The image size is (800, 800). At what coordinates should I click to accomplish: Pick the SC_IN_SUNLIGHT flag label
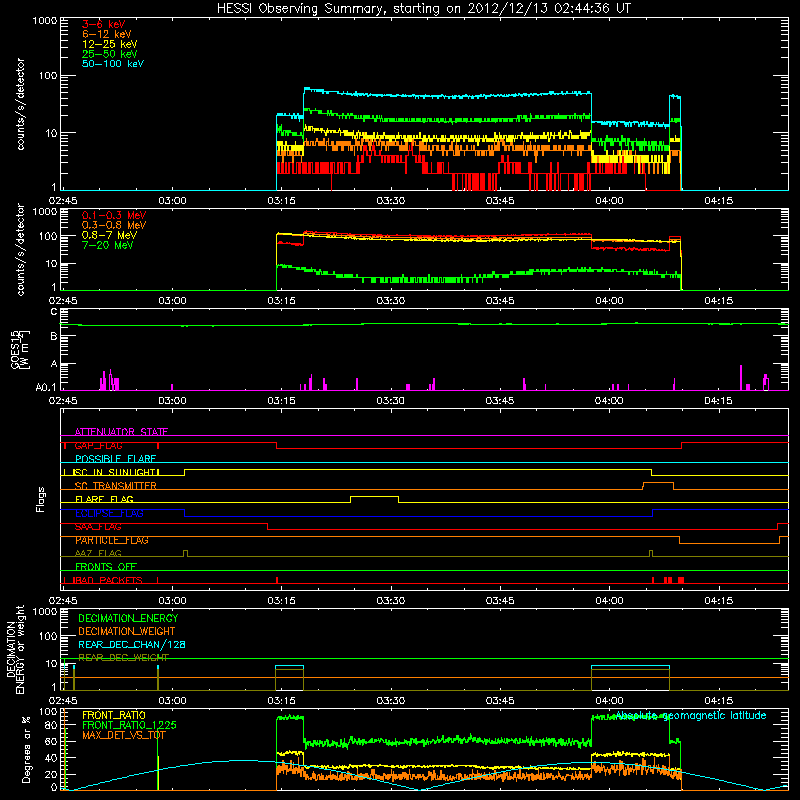(x=115, y=472)
